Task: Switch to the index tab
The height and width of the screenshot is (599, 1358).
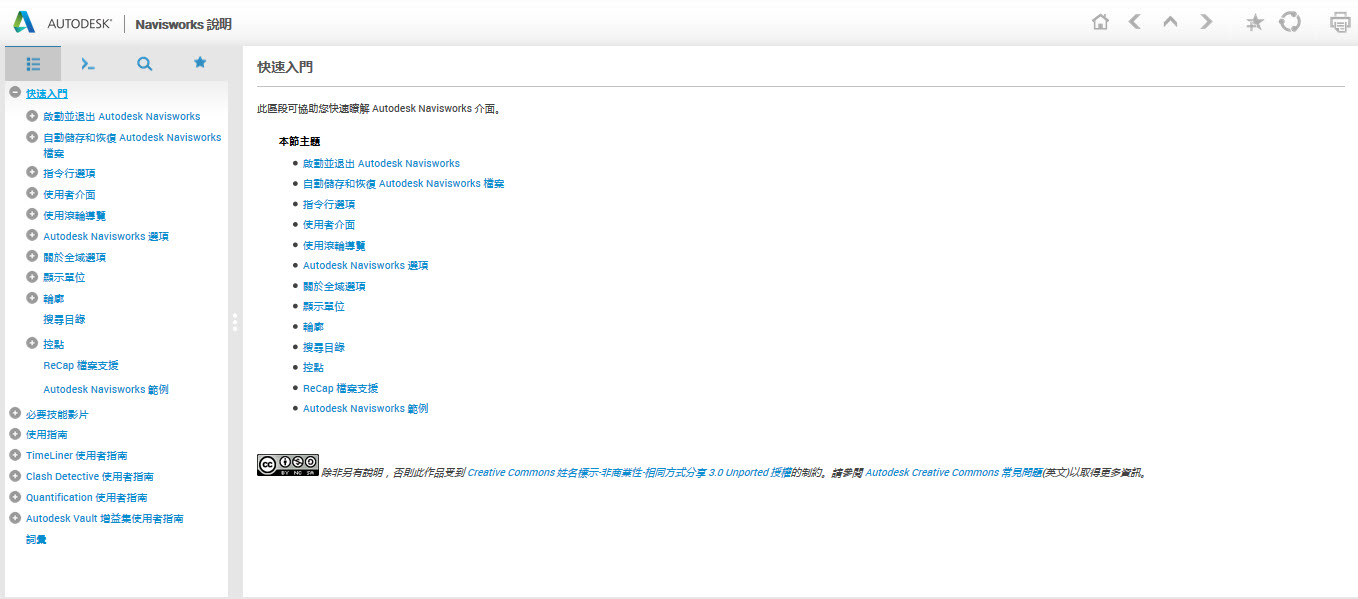Action: 88,63
